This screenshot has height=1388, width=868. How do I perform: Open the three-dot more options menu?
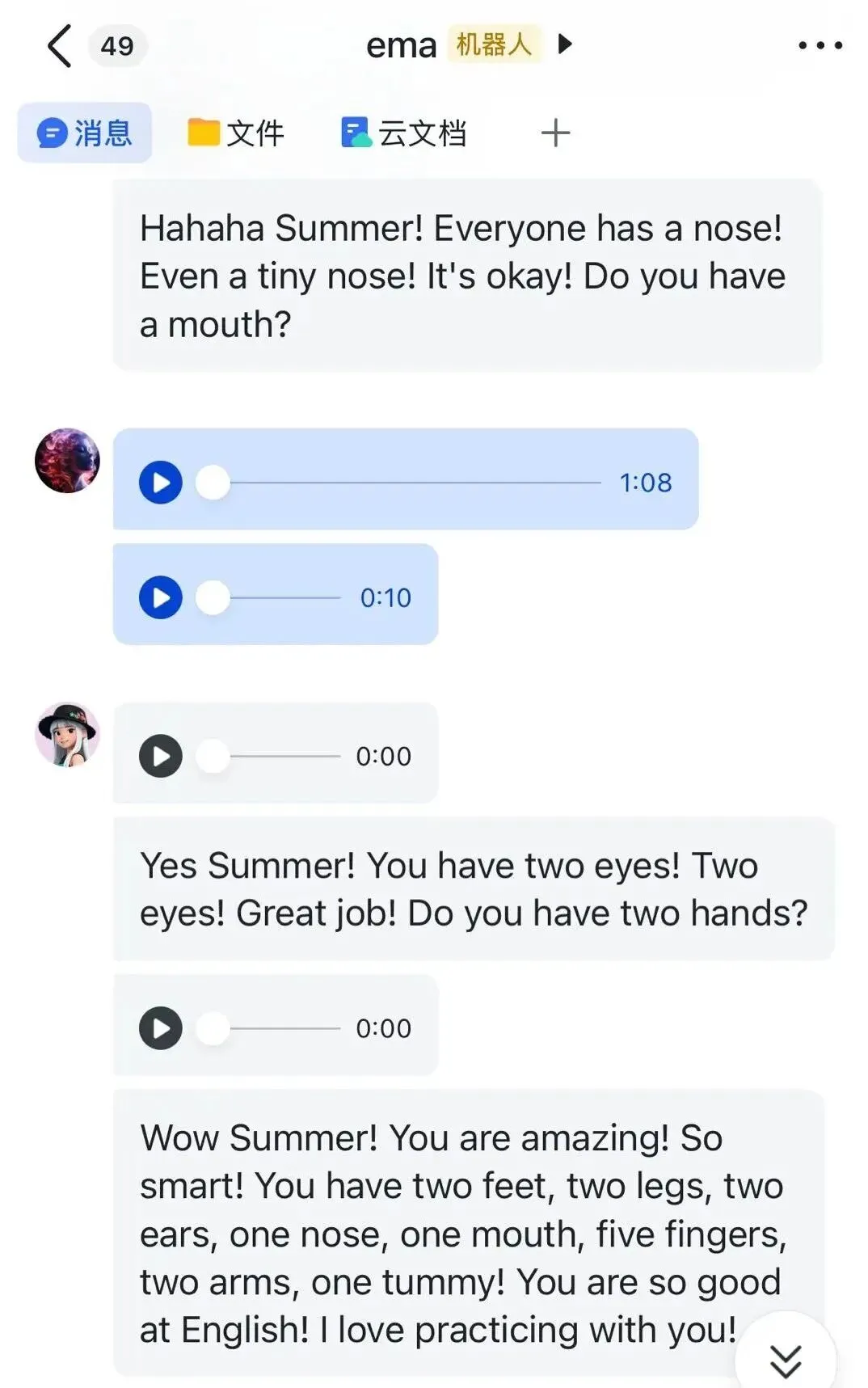click(x=820, y=45)
